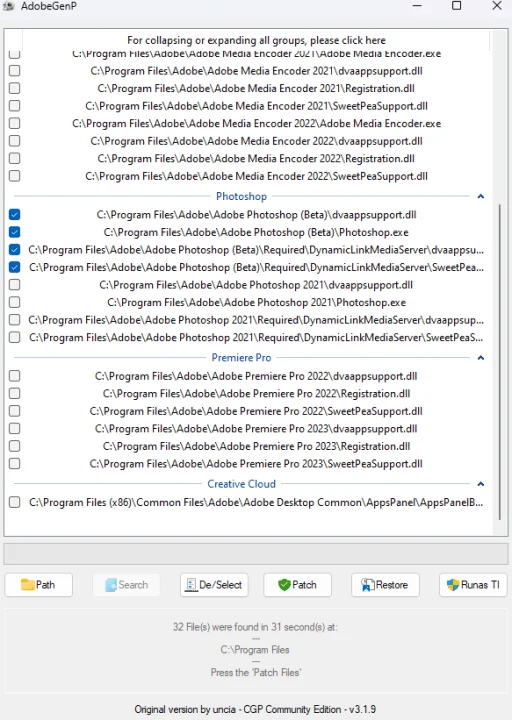
Task: Check Media Encoder 2021 SweetPeaSupport.dll checkbox
Action: tap(15, 106)
